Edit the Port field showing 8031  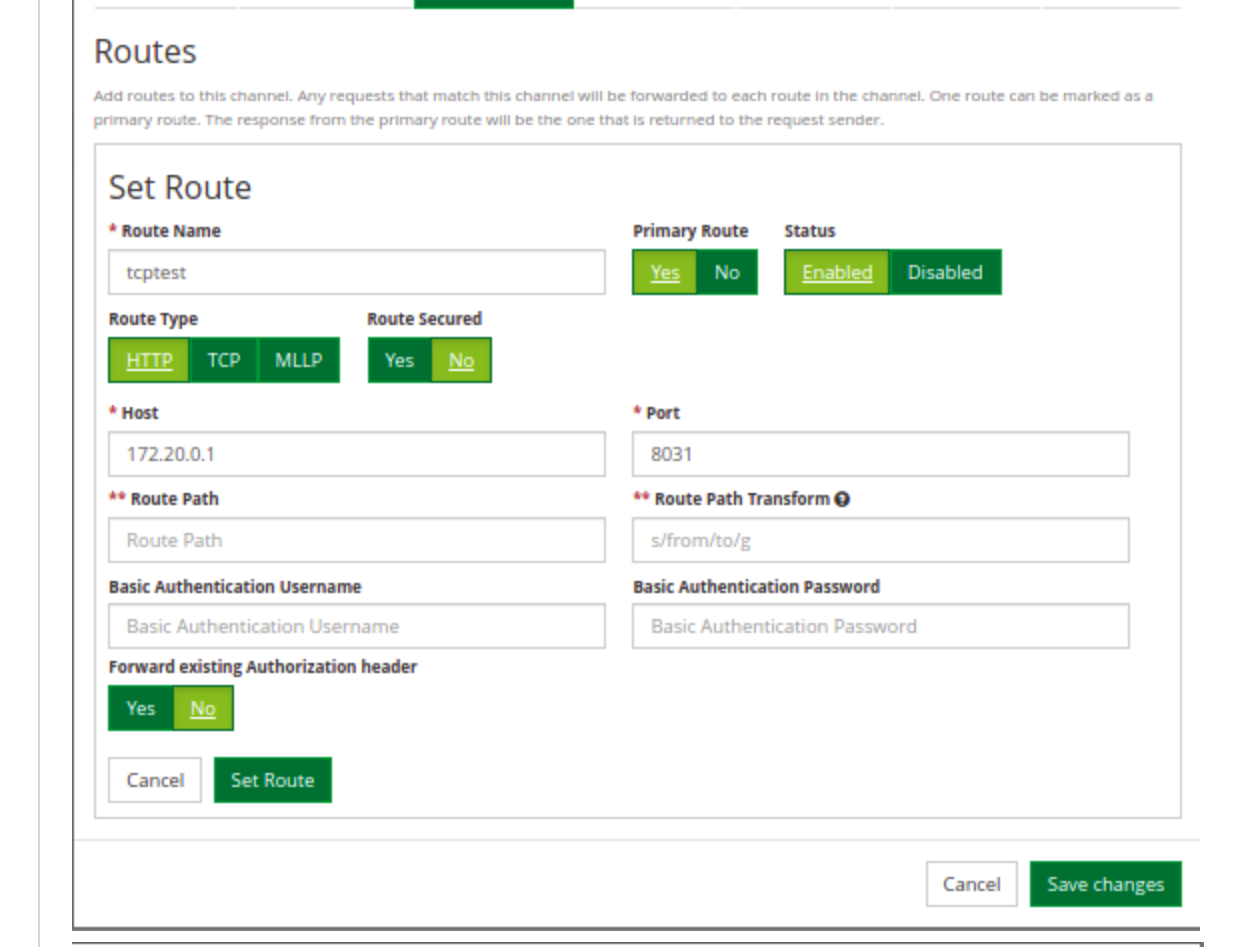881,454
